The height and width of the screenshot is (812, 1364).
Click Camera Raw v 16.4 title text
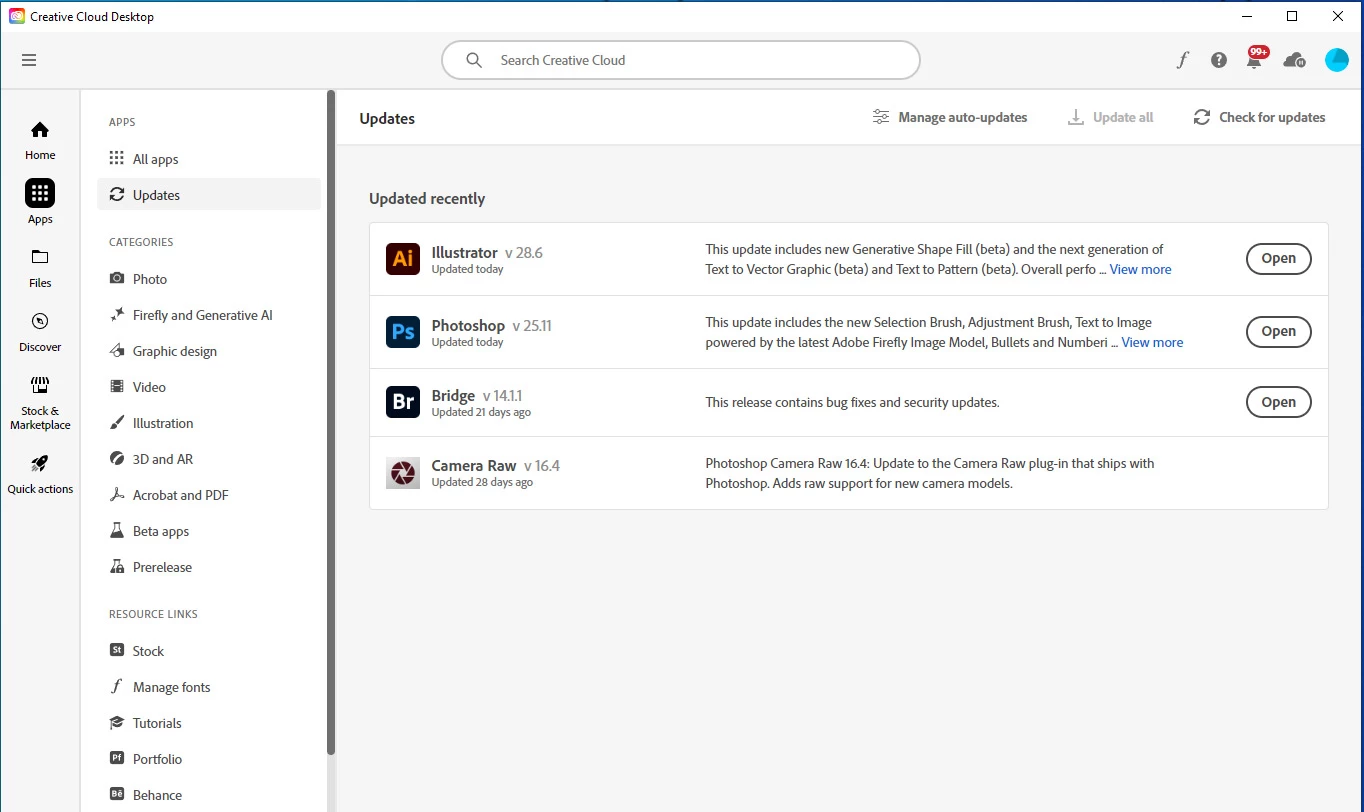(495, 466)
